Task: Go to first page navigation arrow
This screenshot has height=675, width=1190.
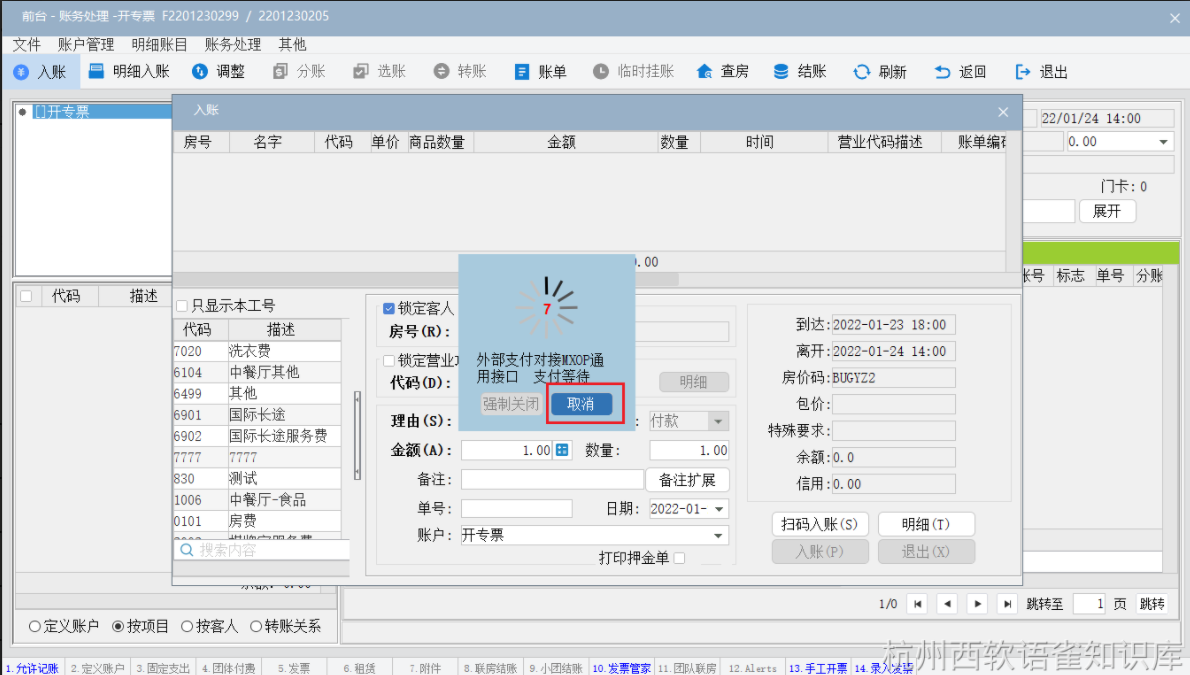Action: pos(918,604)
